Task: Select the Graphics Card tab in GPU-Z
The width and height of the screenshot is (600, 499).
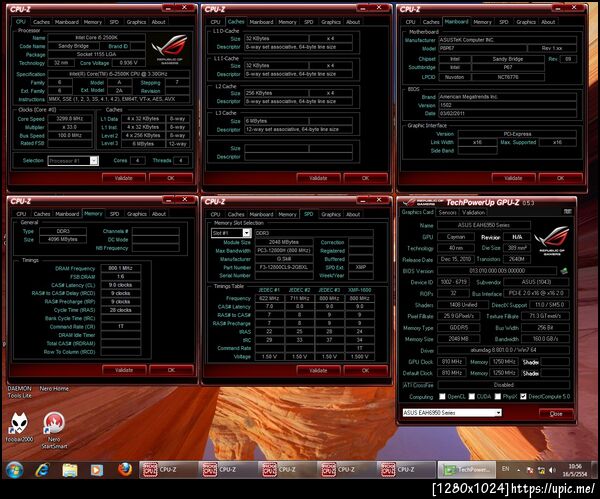Action: pyautogui.click(x=417, y=212)
